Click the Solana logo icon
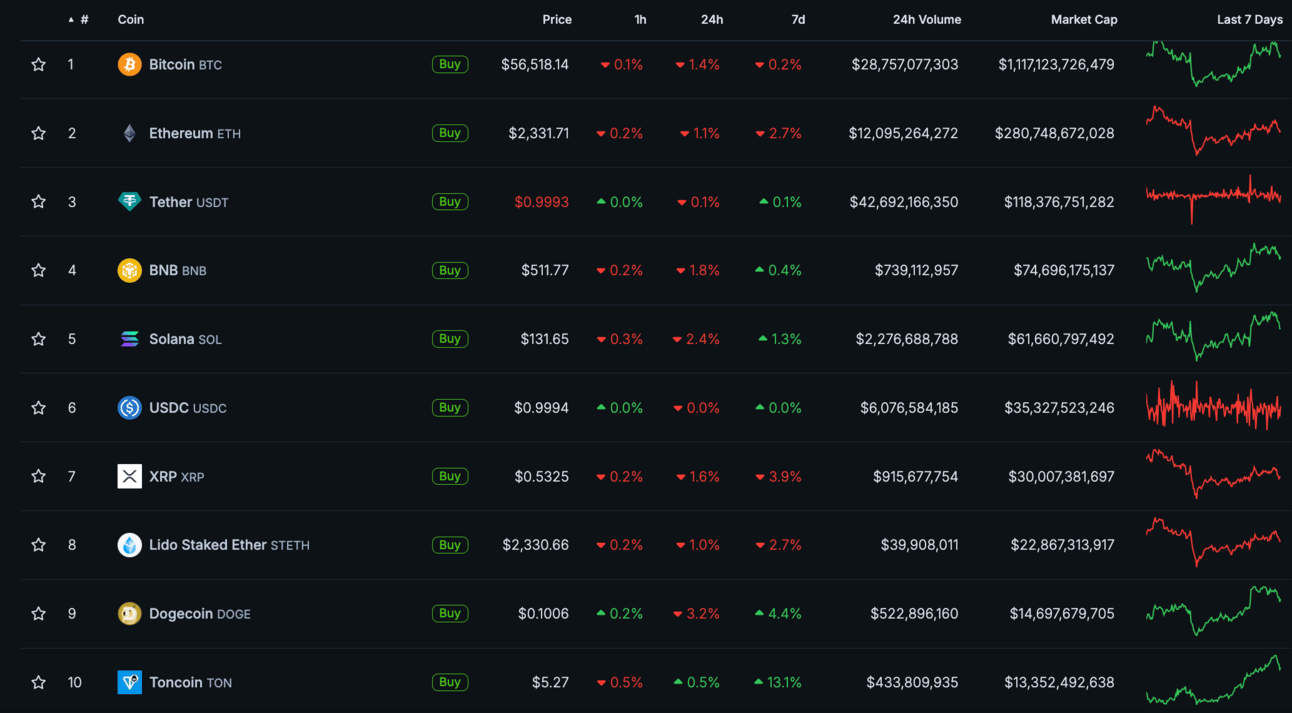 coord(129,339)
